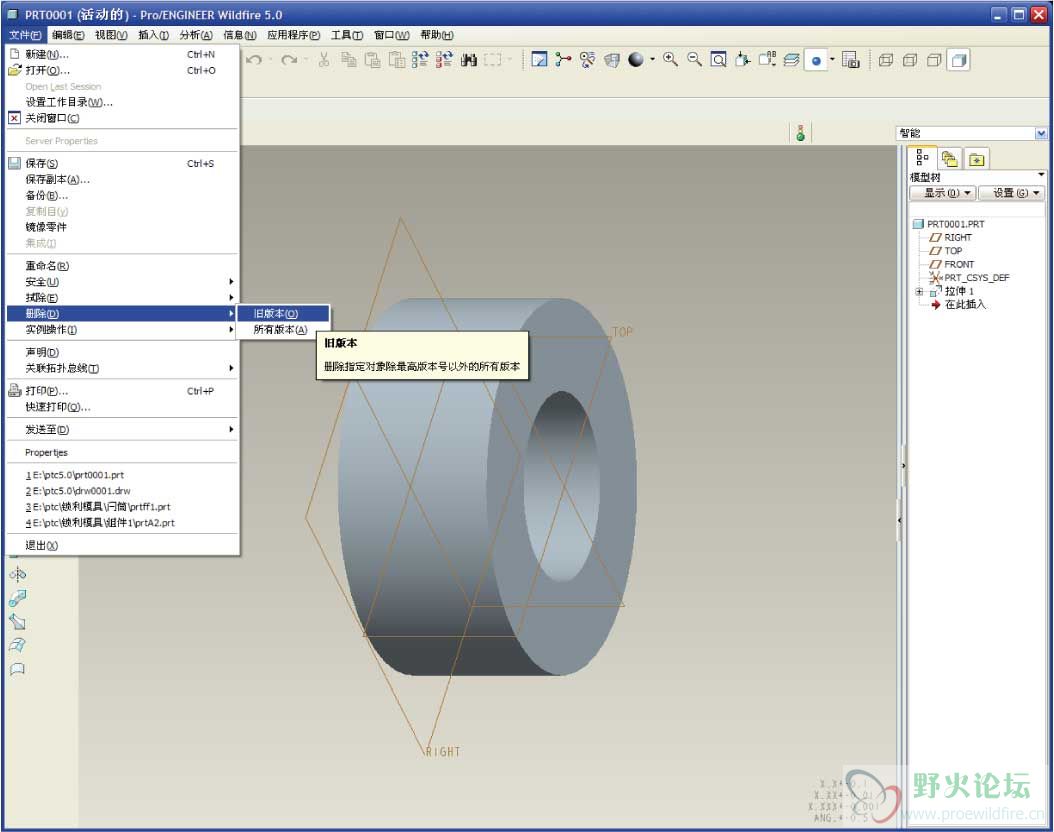Click the Redo toolbar icon
1054x832 pixels.
(289, 60)
